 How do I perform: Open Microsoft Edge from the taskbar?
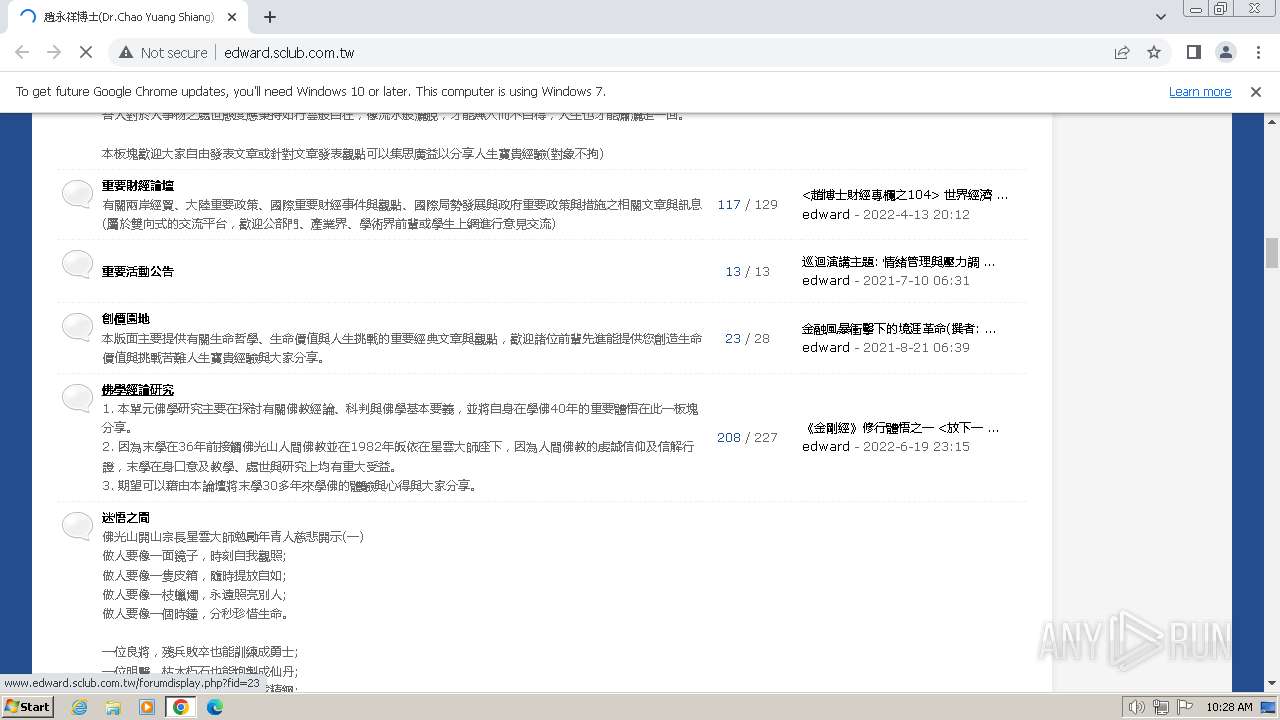coord(215,707)
